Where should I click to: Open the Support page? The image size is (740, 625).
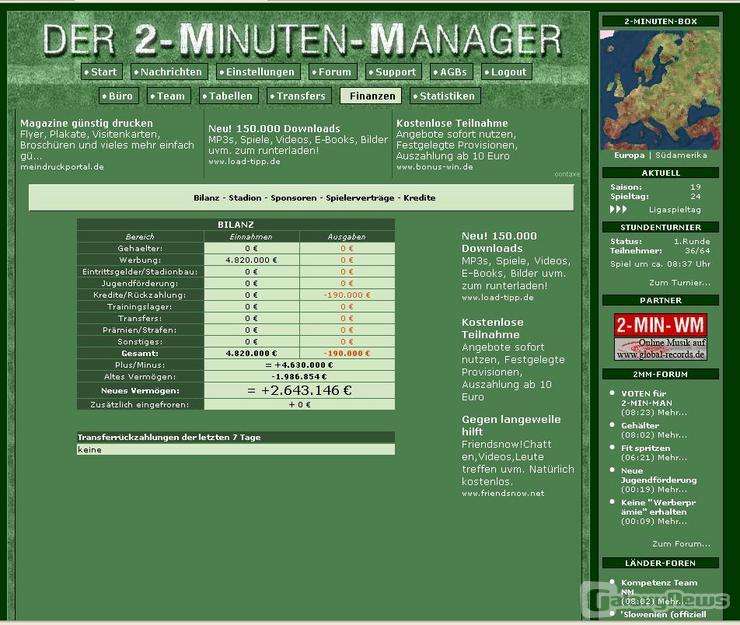pyautogui.click(x=394, y=72)
